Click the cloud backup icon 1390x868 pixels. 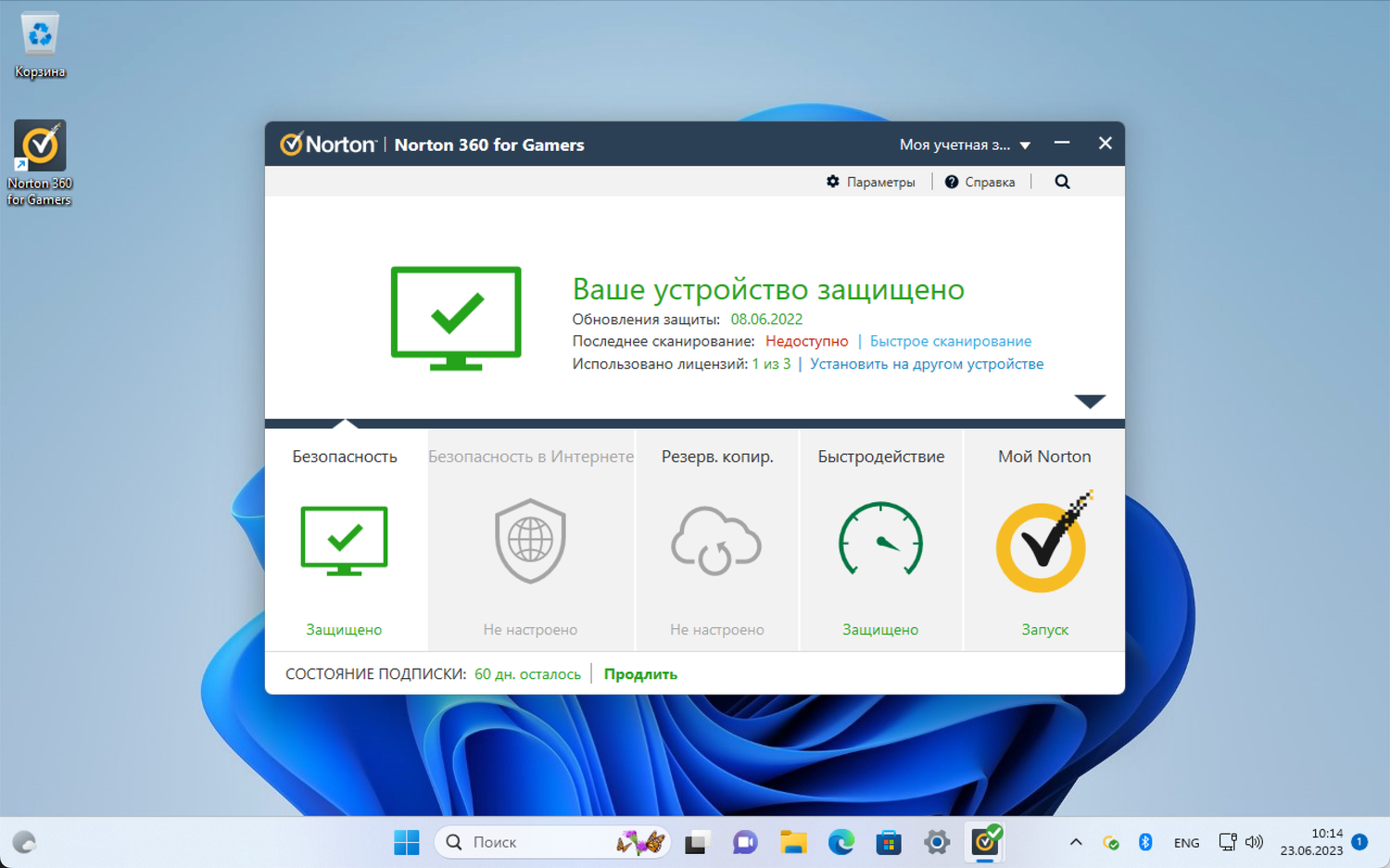click(x=716, y=541)
